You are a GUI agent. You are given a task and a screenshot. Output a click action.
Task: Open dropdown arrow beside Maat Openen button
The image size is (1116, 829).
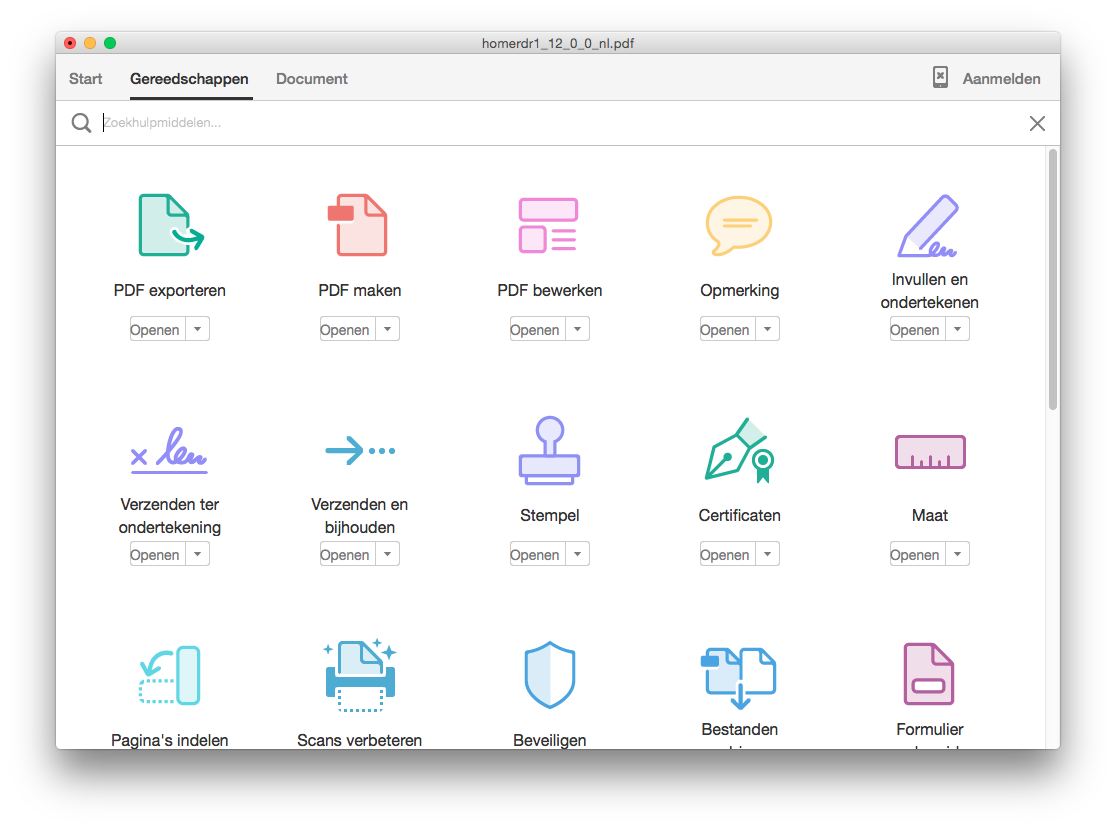pos(958,554)
